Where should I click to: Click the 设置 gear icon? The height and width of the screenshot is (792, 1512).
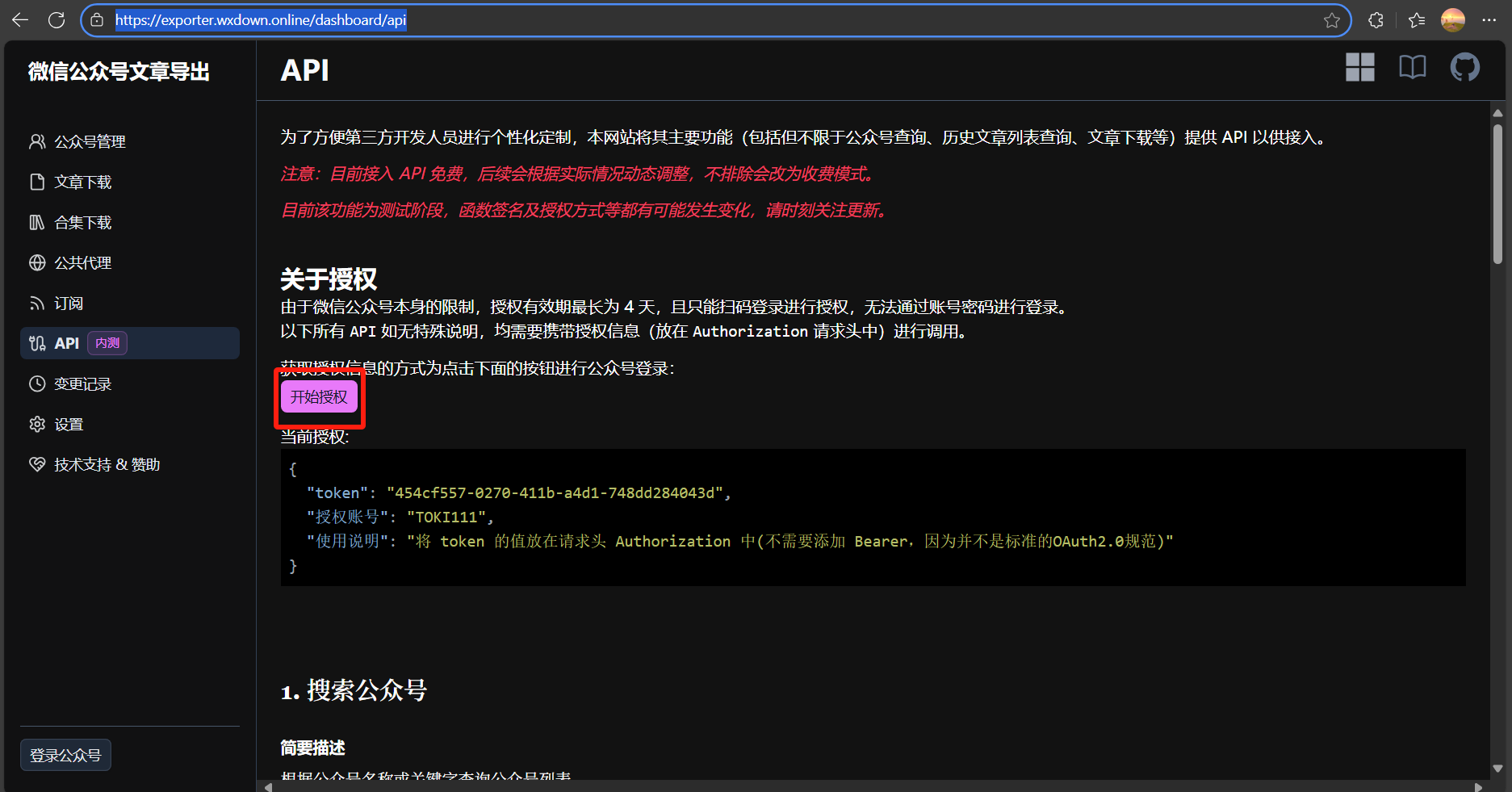[x=37, y=424]
